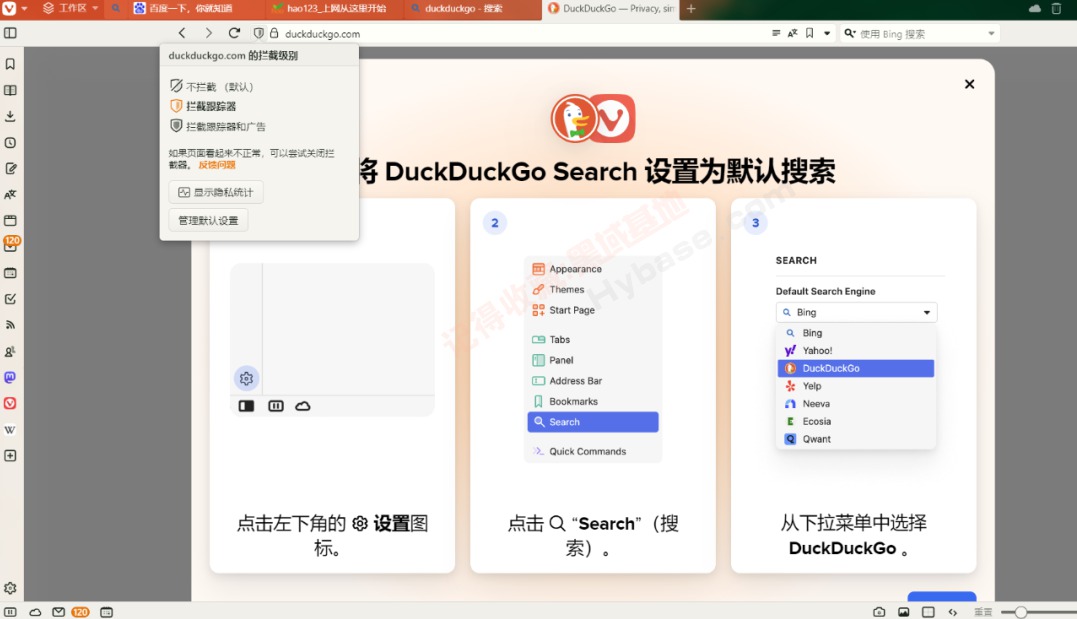The width and height of the screenshot is (1077, 619).
Task: Select the 'DuckDuckGo — Privacy' tab
Action: pyautogui.click(x=611, y=8)
